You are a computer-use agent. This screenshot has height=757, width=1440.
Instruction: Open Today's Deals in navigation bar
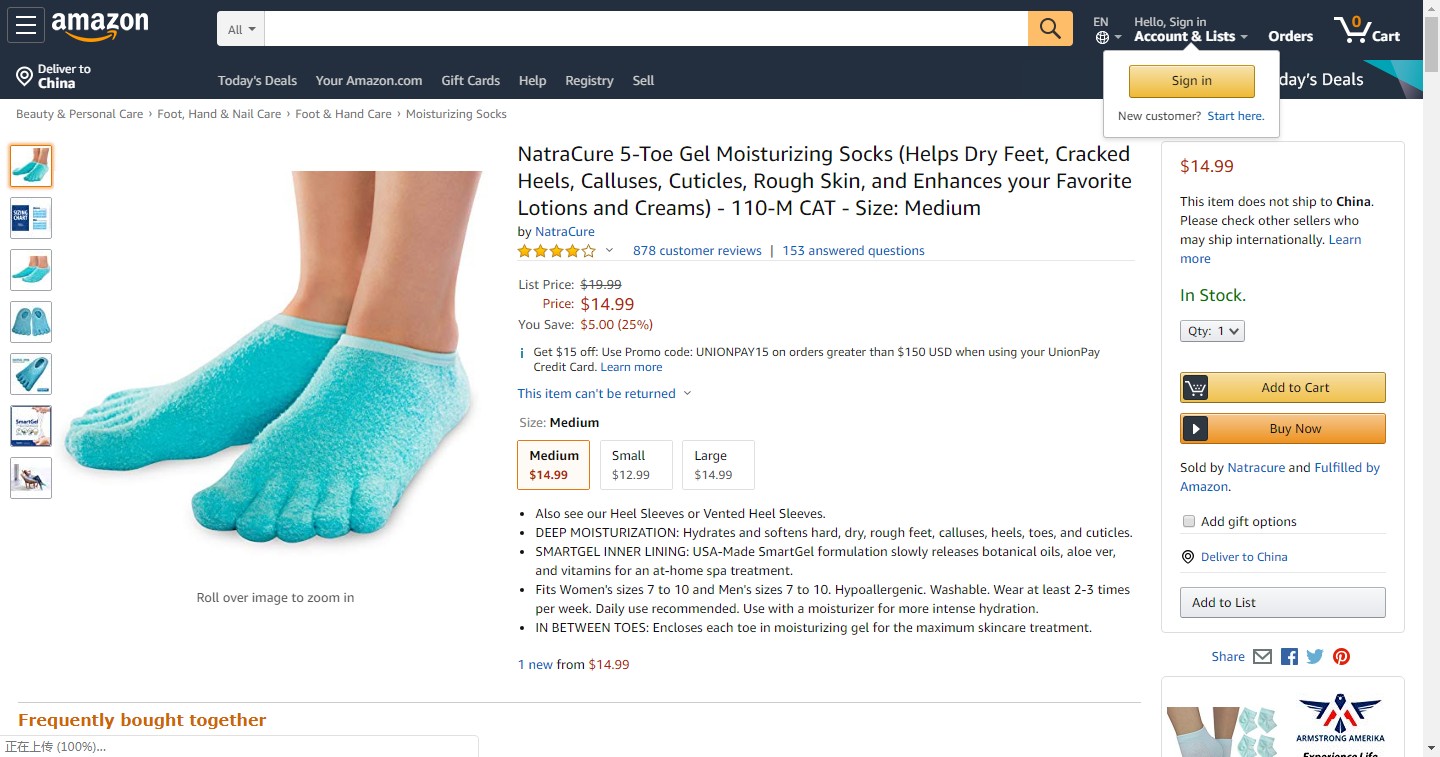point(257,81)
